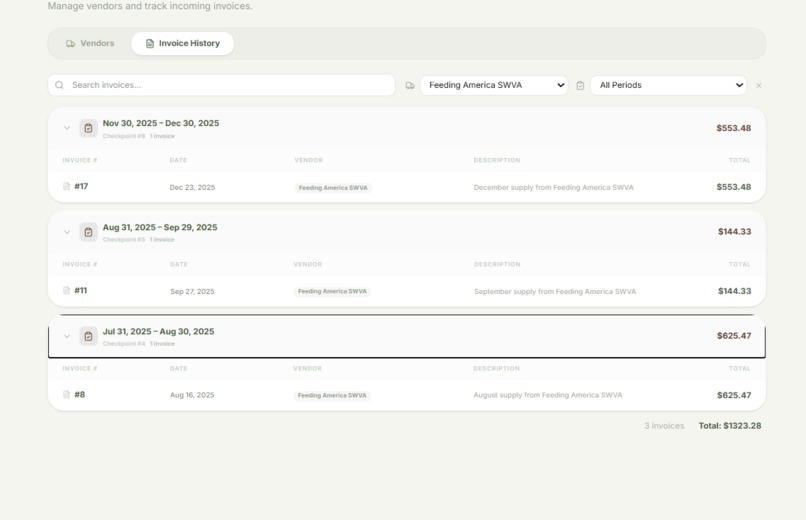The width and height of the screenshot is (806, 520).
Task: Open invoice #17
Action: pos(81,186)
